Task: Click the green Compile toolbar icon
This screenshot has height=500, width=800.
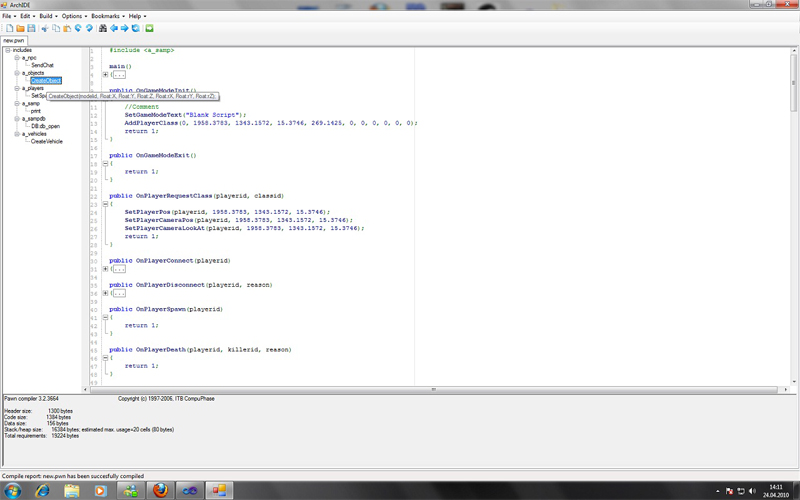Action: 149,28
